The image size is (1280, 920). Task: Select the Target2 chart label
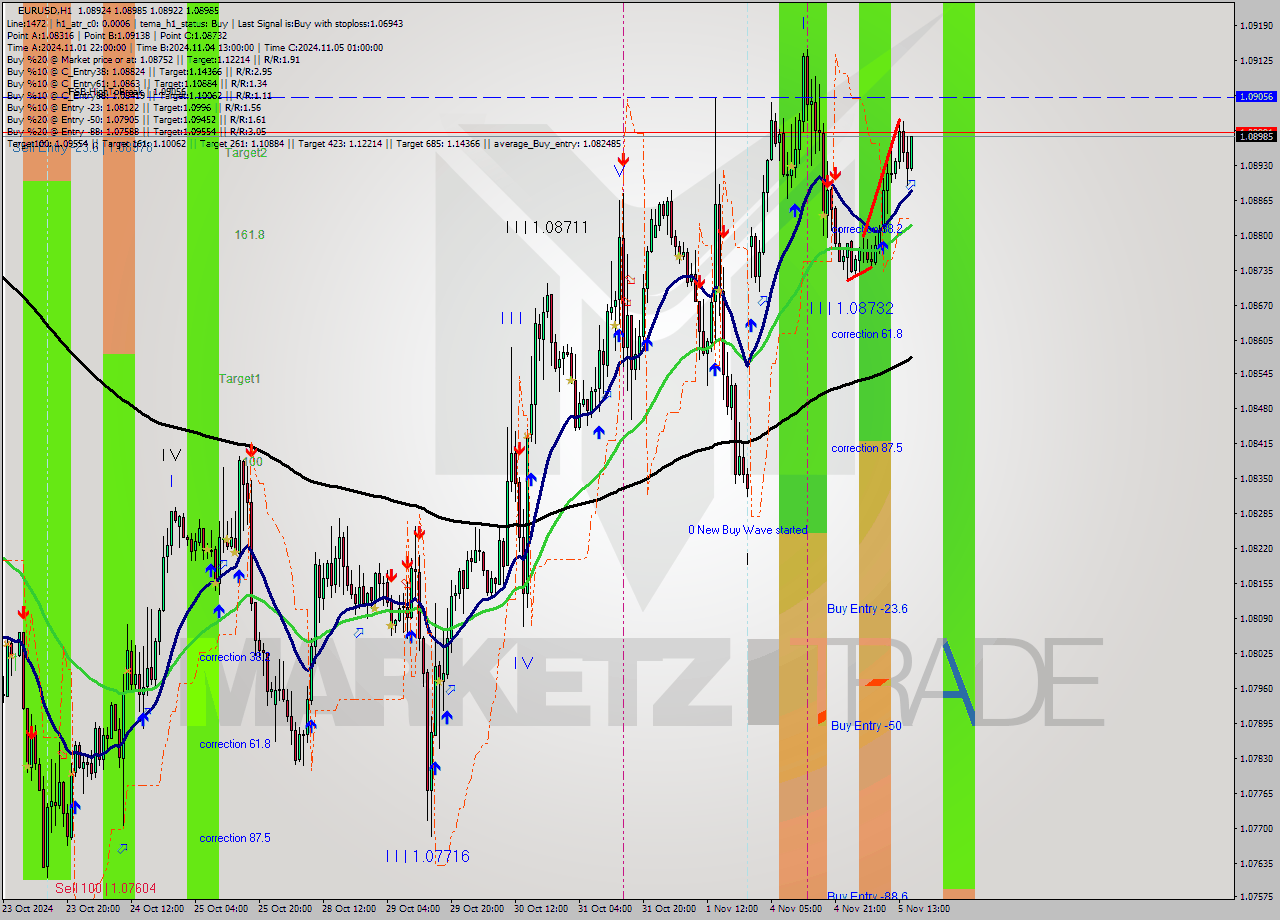pos(245,153)
